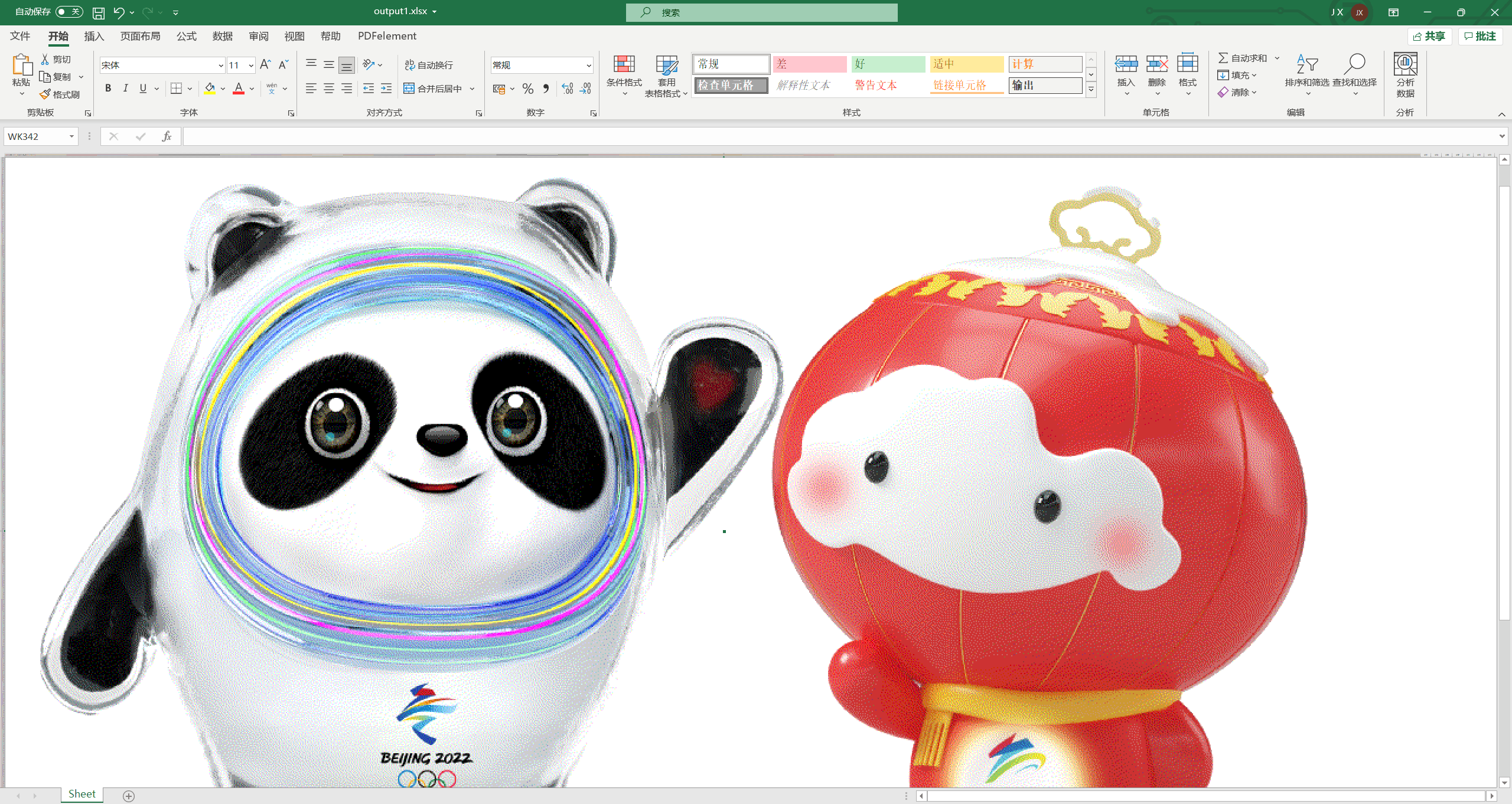Viewport: 1512px width, 804px height.
Task: Click the Merge and Center button
Action: (434, 89)
